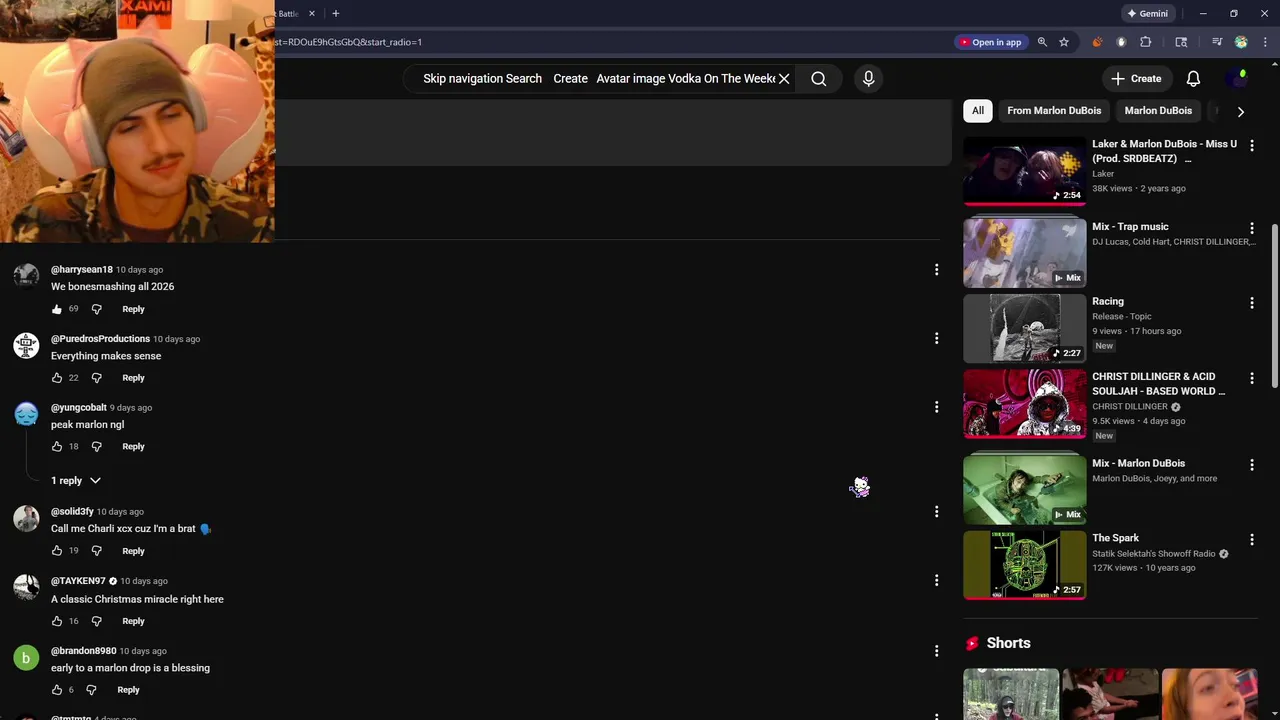
Task: Open options menu for @brandon8980 comment
Action: coord(936,650)
